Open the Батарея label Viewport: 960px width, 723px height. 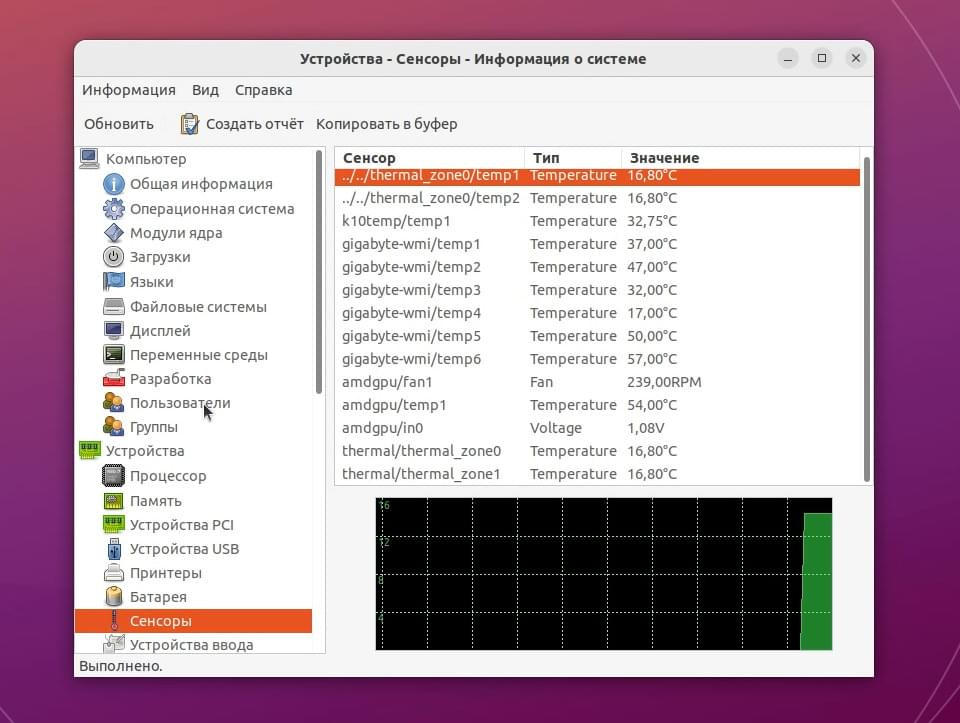tap(158, 597)
